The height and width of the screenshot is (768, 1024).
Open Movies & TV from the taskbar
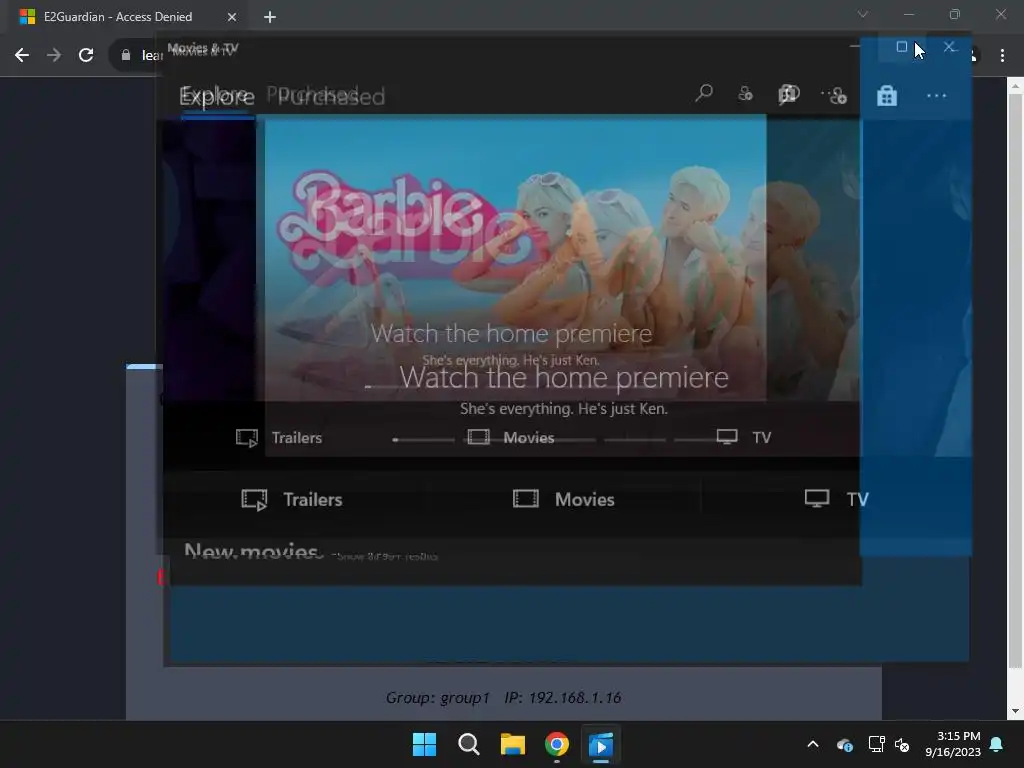click(x=601, y=744)
